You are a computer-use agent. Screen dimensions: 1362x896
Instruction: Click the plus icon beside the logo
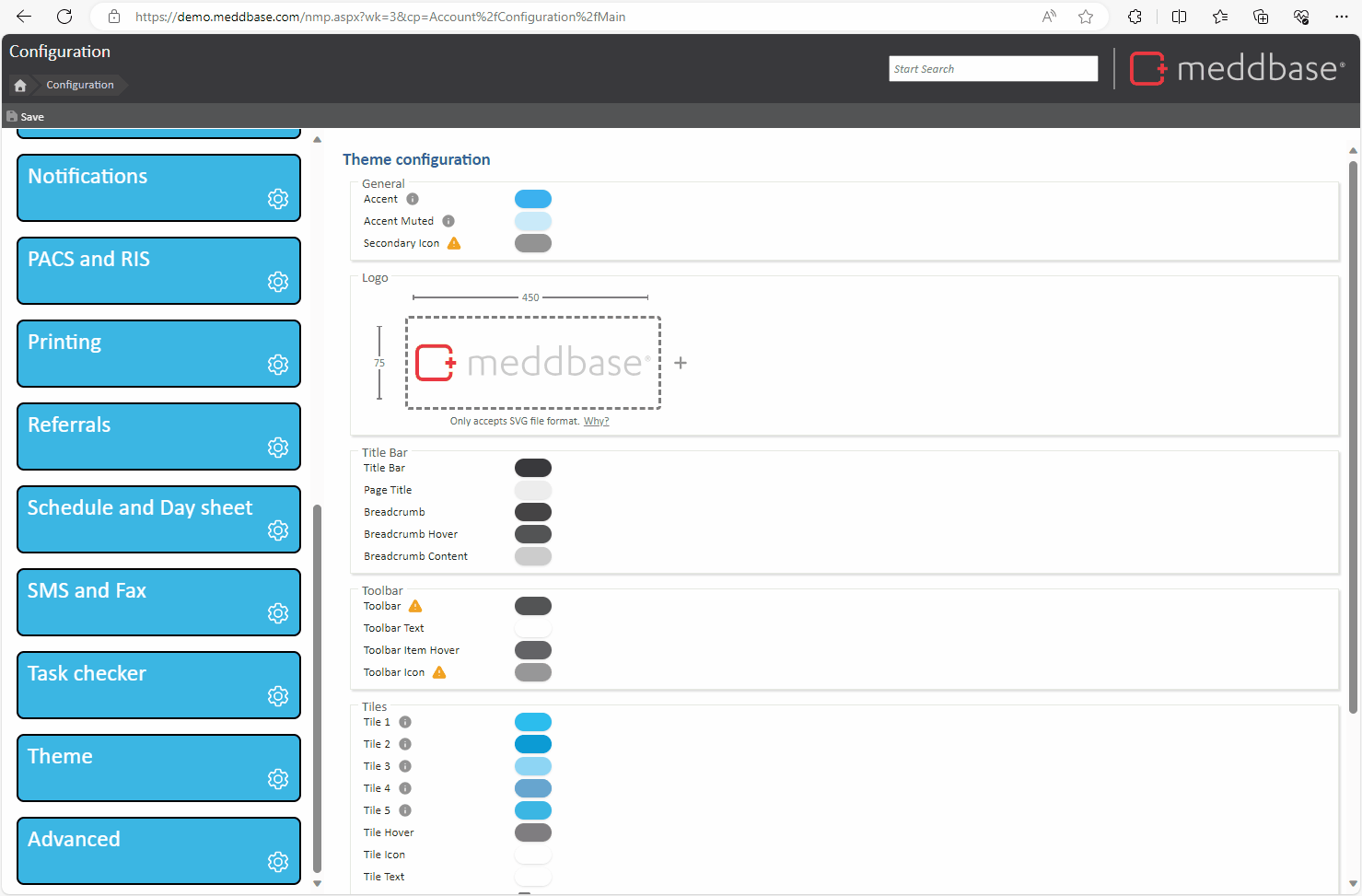(x=681, y=364)
